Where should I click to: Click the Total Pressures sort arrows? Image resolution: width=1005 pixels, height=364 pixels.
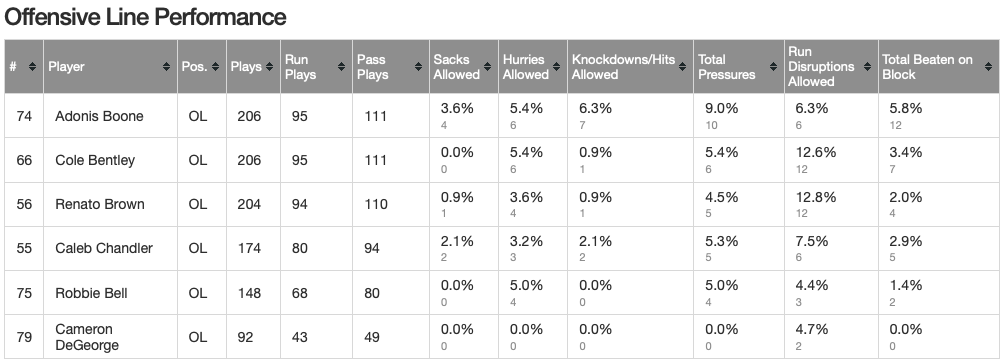(774, 67)
